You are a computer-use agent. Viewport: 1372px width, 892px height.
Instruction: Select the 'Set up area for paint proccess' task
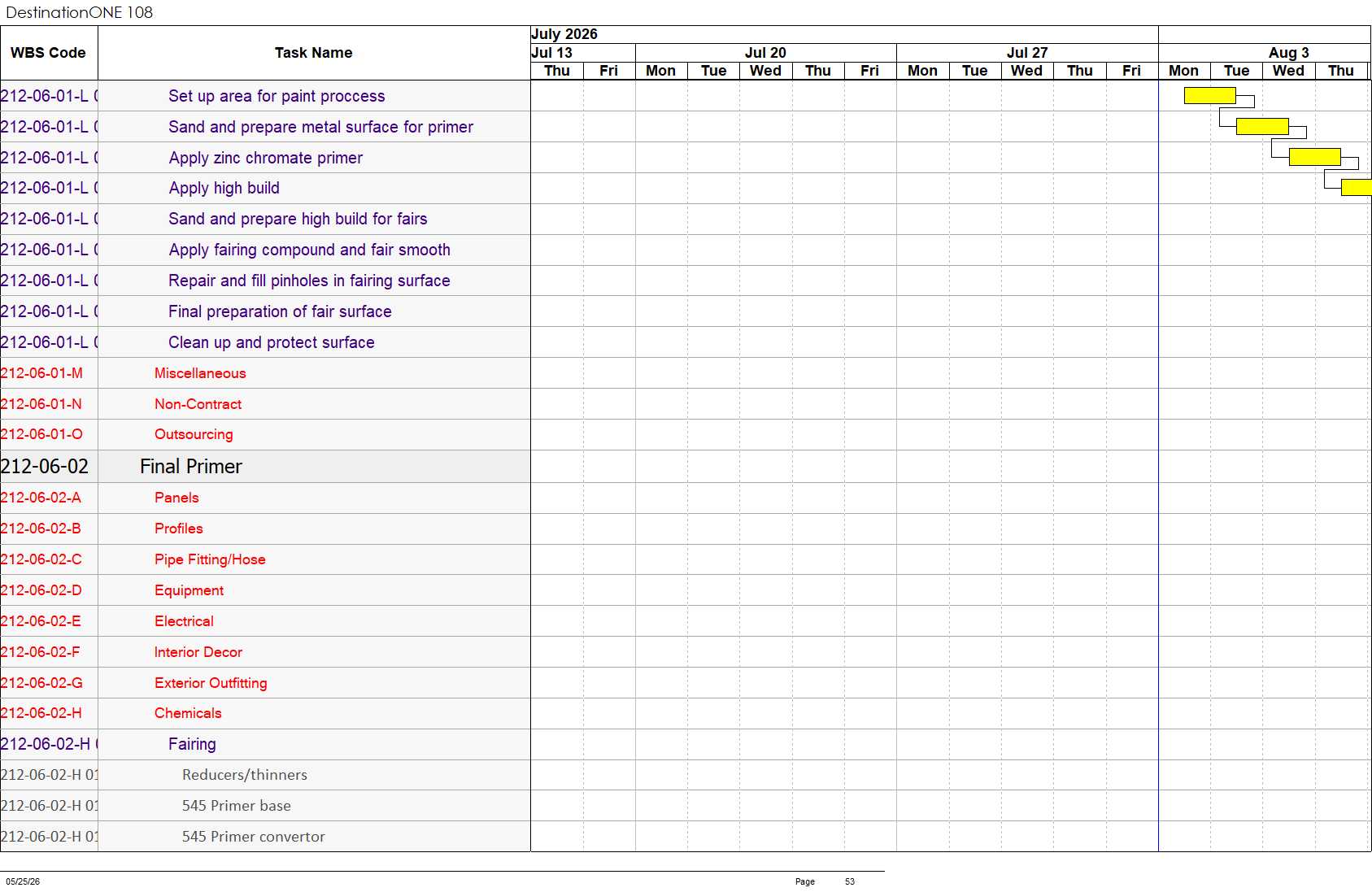click(x=277, y=96)
